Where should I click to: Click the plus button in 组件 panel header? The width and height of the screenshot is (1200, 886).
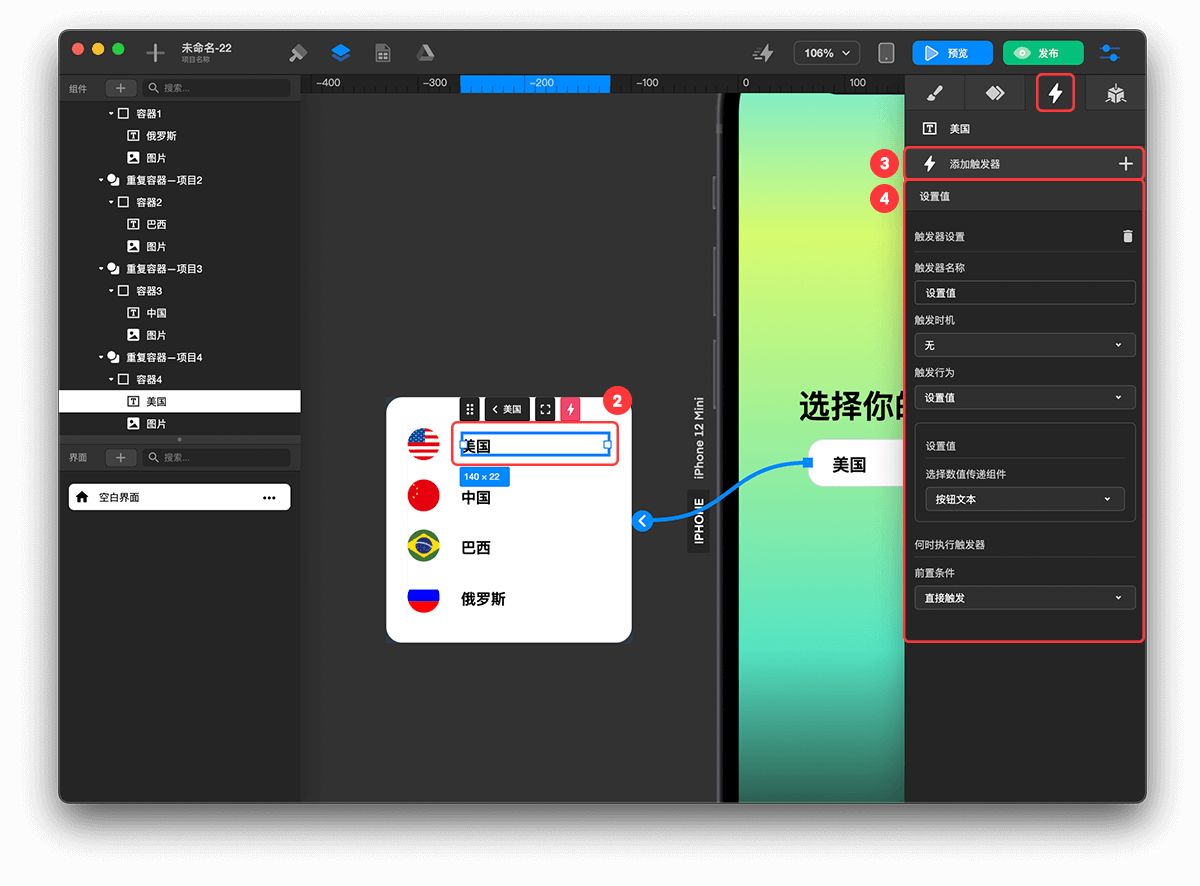point(121,88)
